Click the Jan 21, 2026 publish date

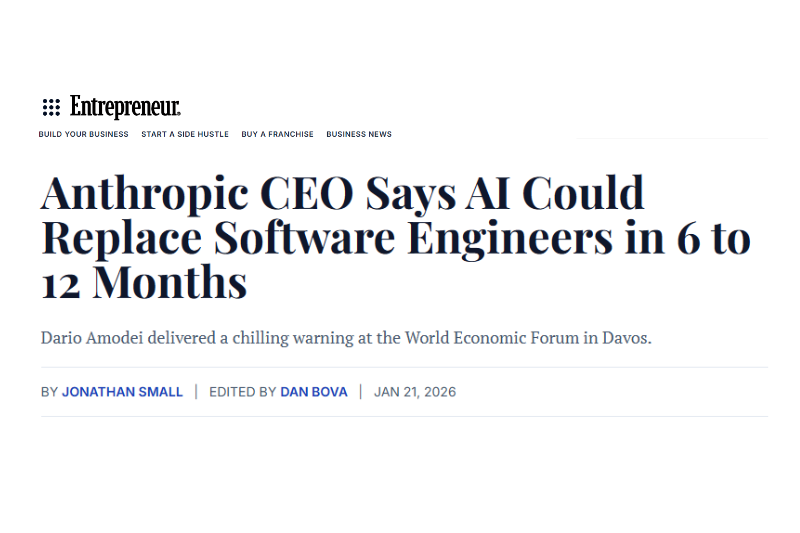click(x=415, y=392)
